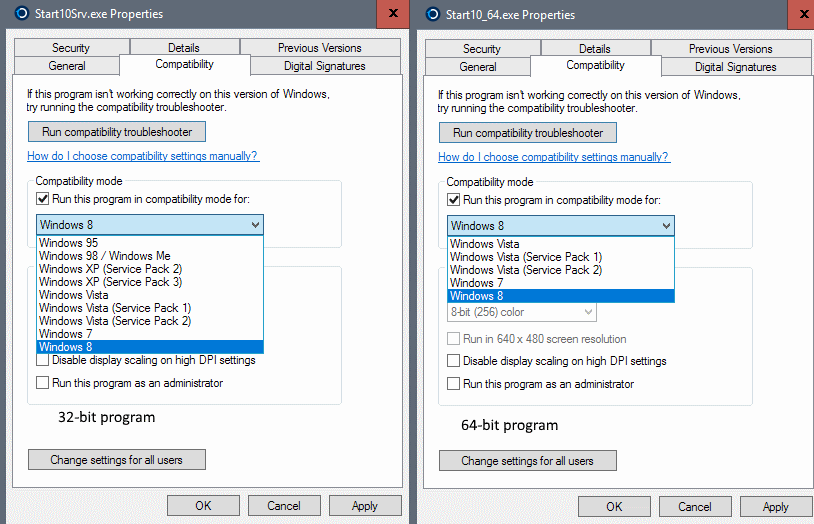Screen dimensions: 814x524
Task: Enable Disable display scaling checkbox, Start10_64.exe window
Action: 454,361
